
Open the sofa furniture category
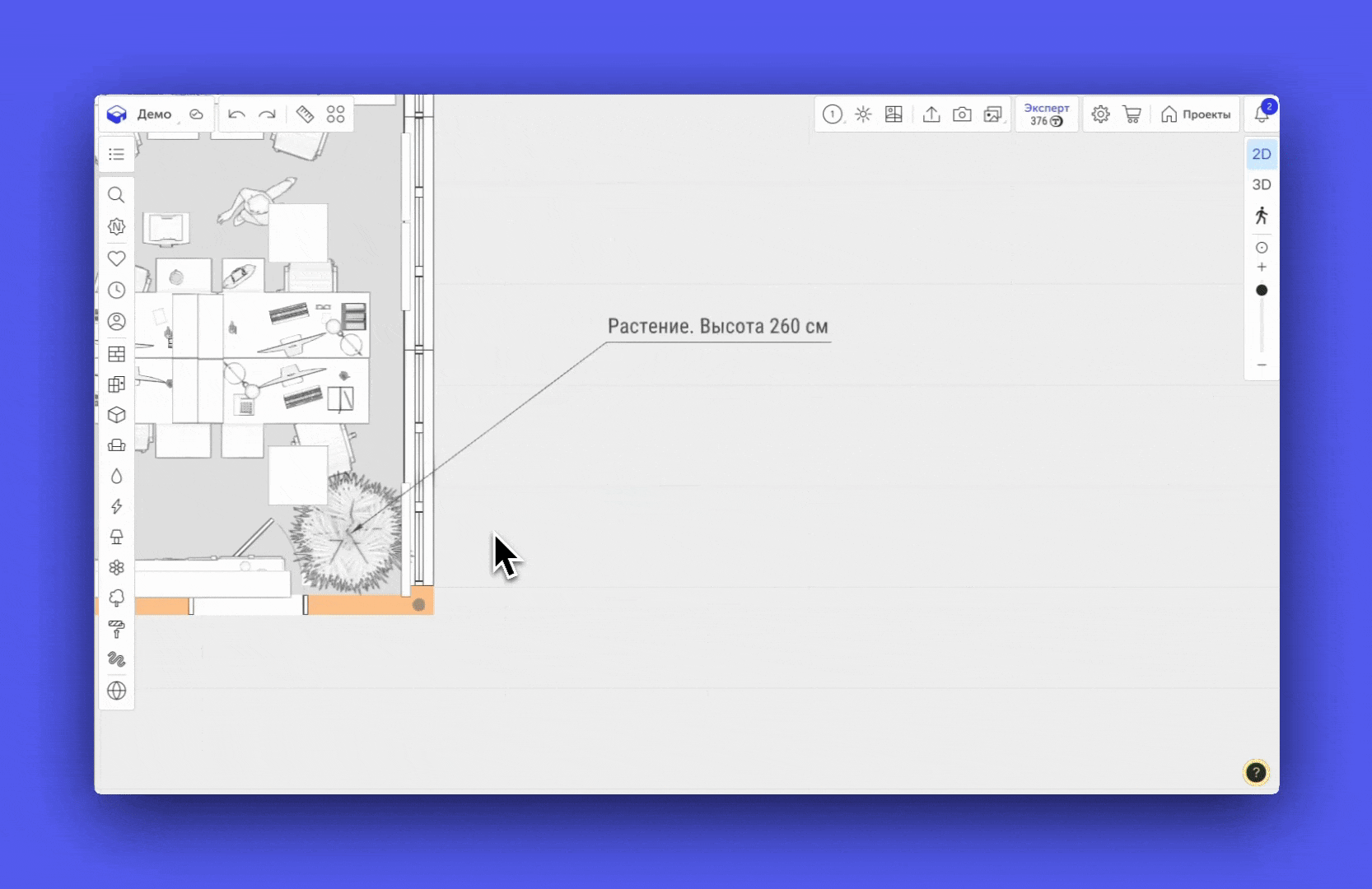[116, 445]
